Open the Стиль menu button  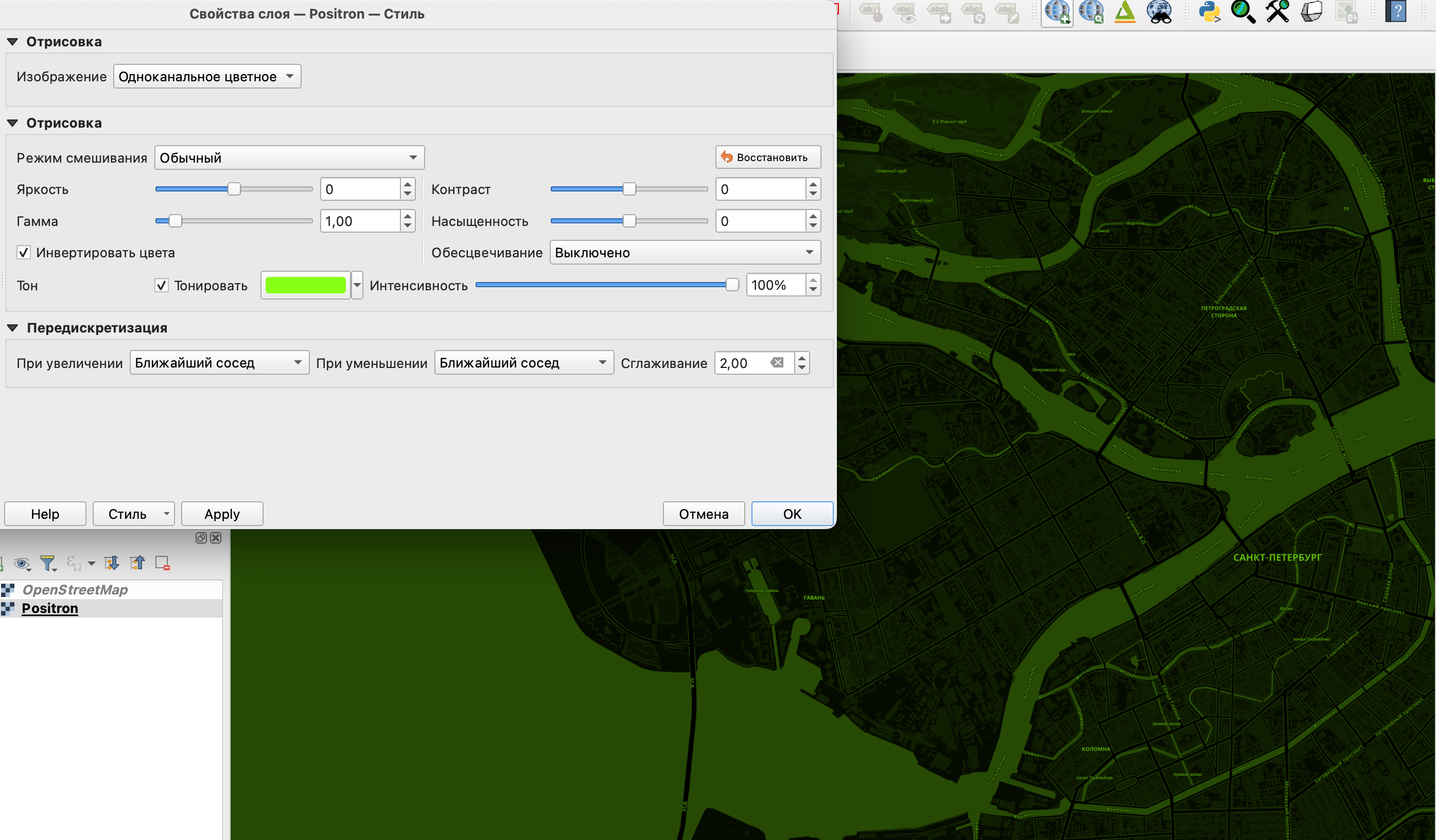133,514
